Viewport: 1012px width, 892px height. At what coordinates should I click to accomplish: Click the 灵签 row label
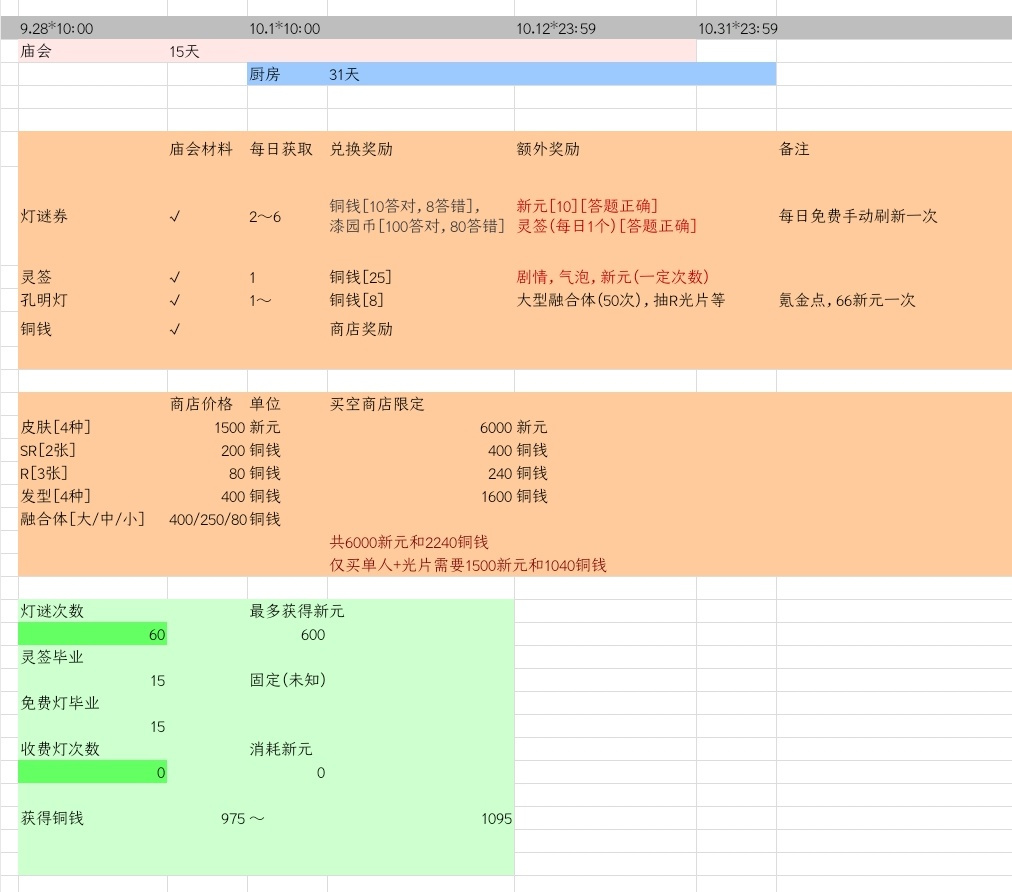pos(36,277)
